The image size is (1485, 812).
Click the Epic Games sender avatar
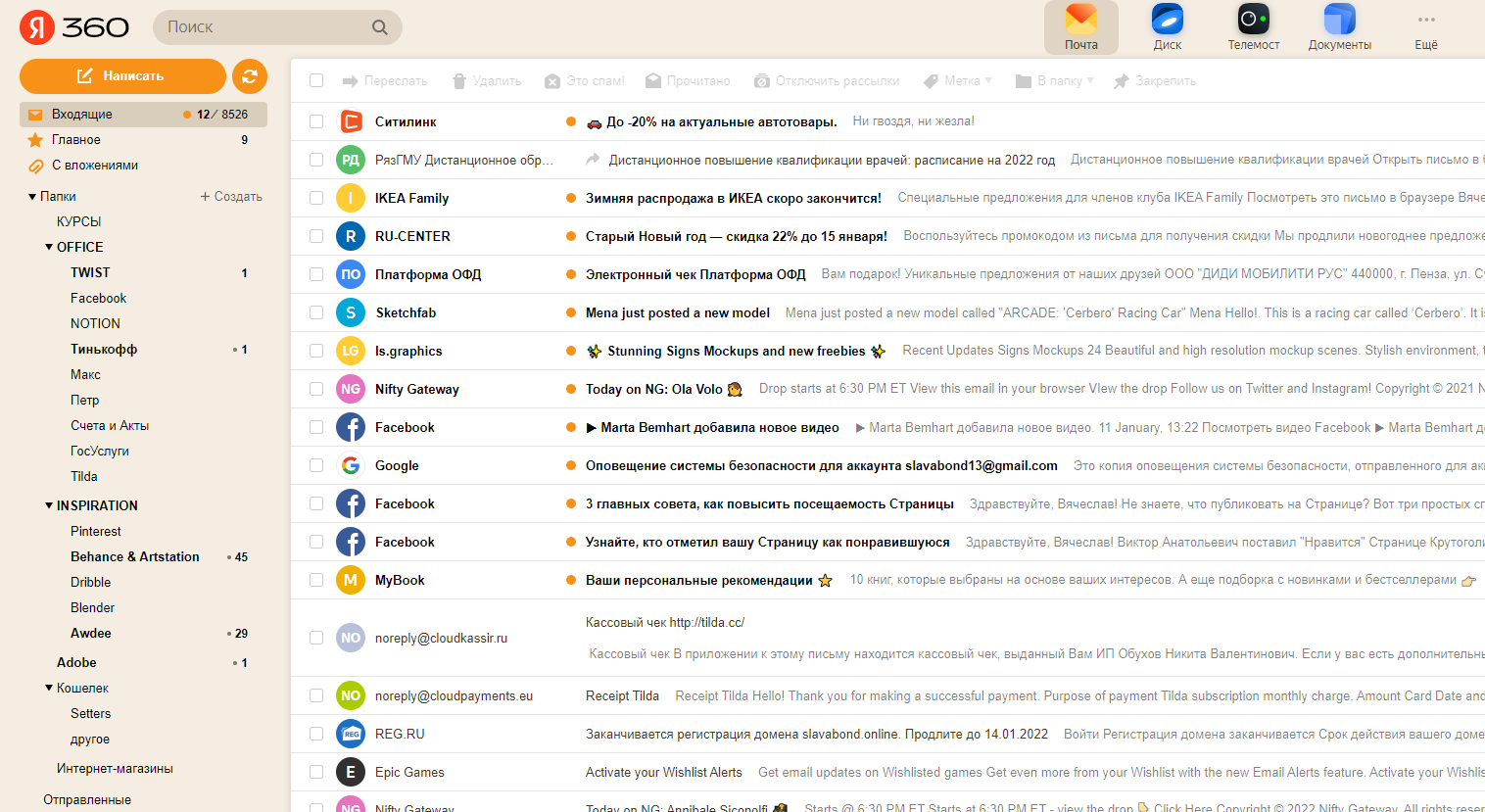[x=351, y=772]
